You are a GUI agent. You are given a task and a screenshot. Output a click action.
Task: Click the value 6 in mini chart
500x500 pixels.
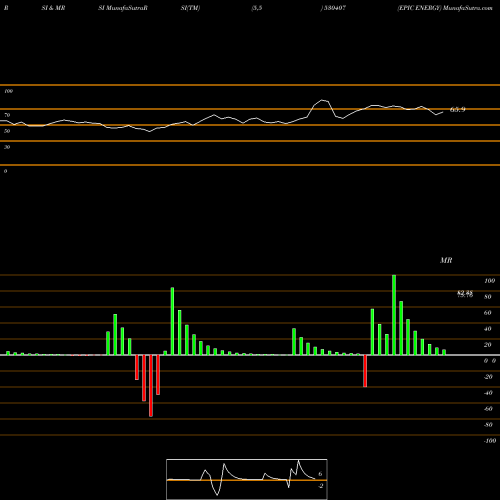tap(320, 474)
